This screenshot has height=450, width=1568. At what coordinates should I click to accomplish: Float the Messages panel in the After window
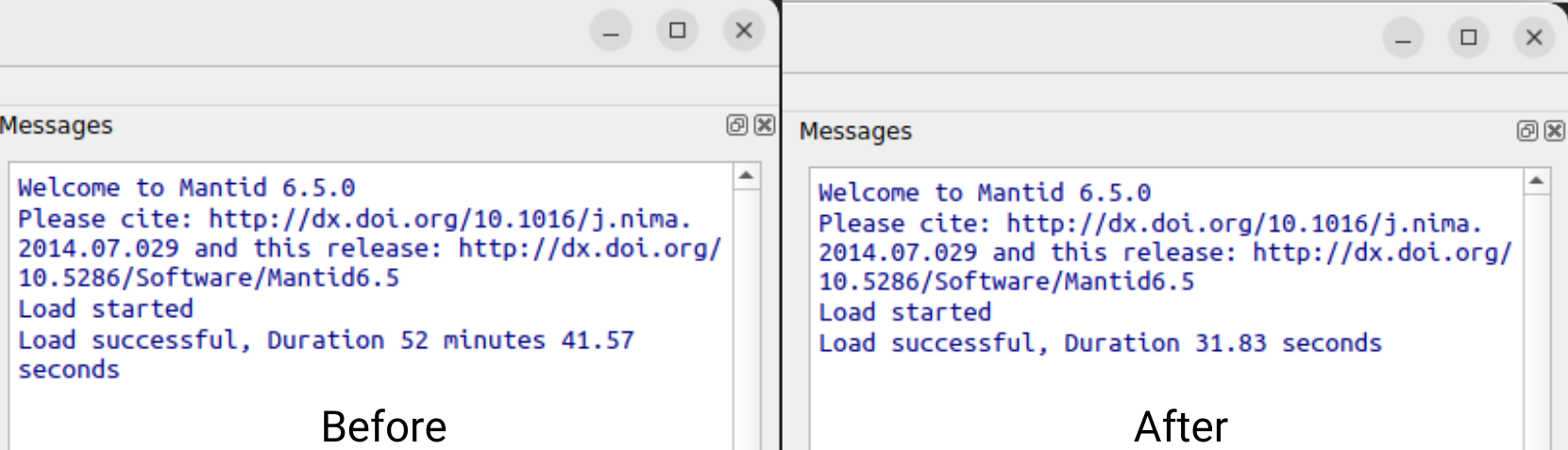(x=1526, y=131)
